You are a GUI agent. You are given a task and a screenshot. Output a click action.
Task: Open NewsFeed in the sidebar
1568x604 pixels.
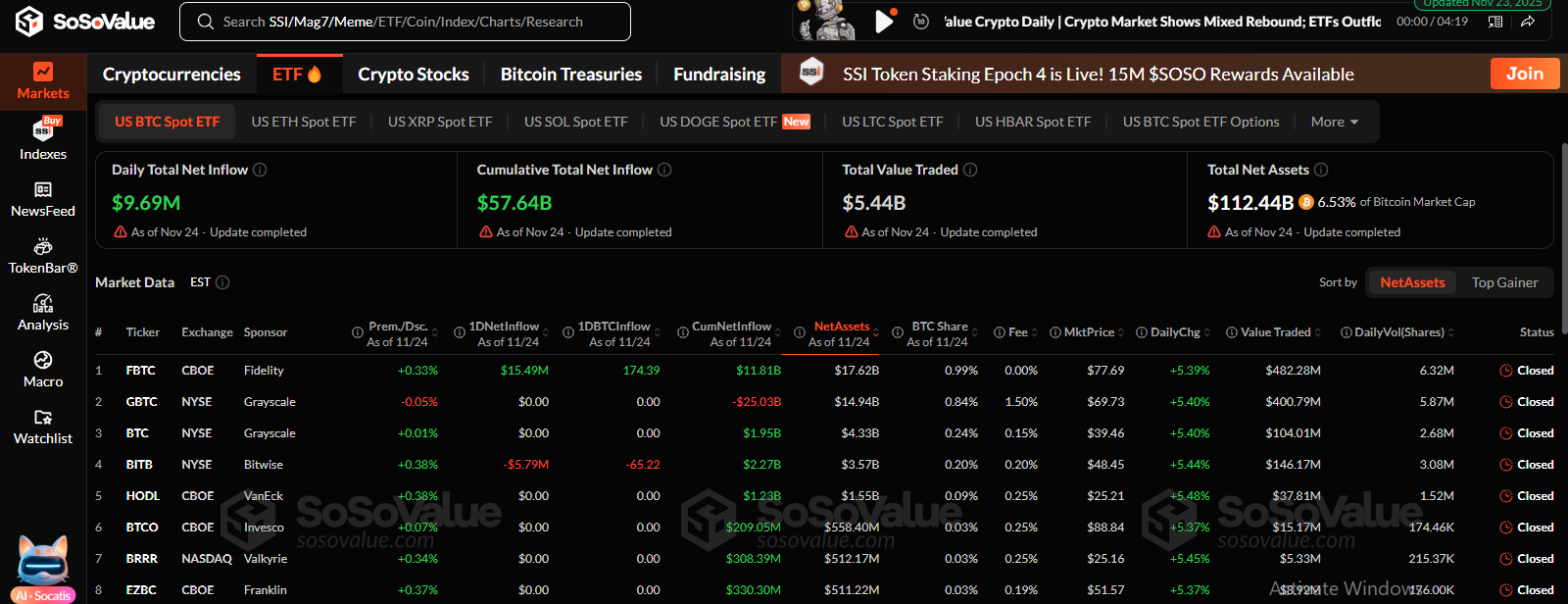click(x=43, y=199)
